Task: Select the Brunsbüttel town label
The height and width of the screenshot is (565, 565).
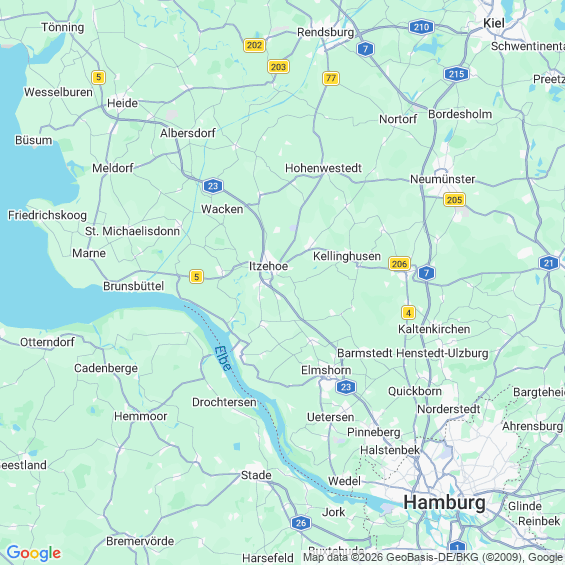Action: (x=134, y=286)
